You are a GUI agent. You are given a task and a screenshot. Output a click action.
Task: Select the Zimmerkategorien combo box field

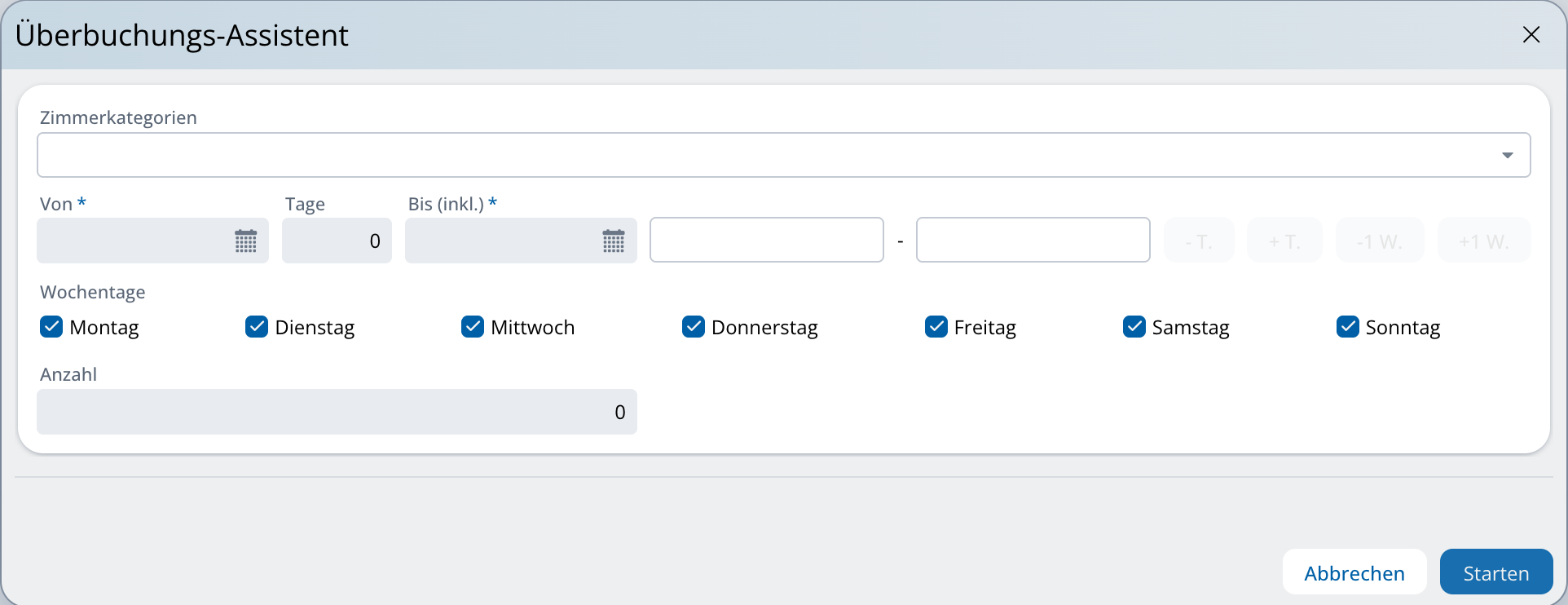point(766,156)
